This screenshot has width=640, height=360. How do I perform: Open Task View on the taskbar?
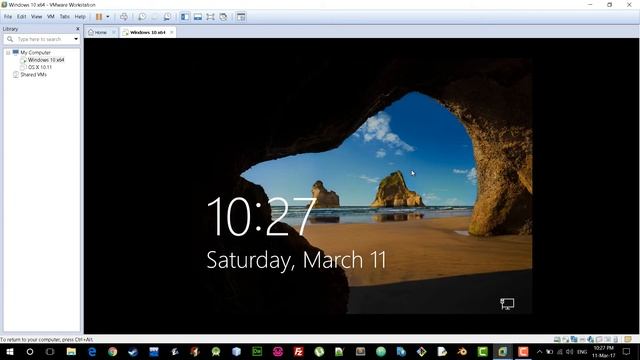50,351
